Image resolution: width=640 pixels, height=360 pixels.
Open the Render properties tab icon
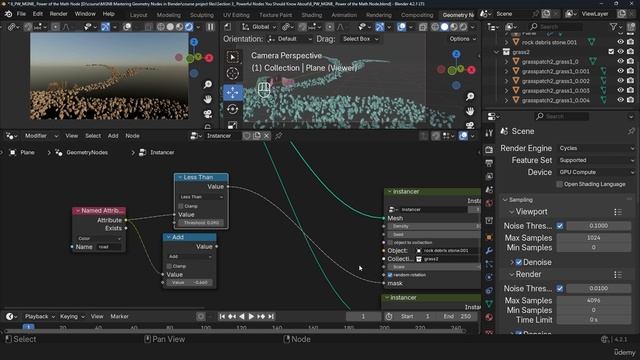point(489,150)
